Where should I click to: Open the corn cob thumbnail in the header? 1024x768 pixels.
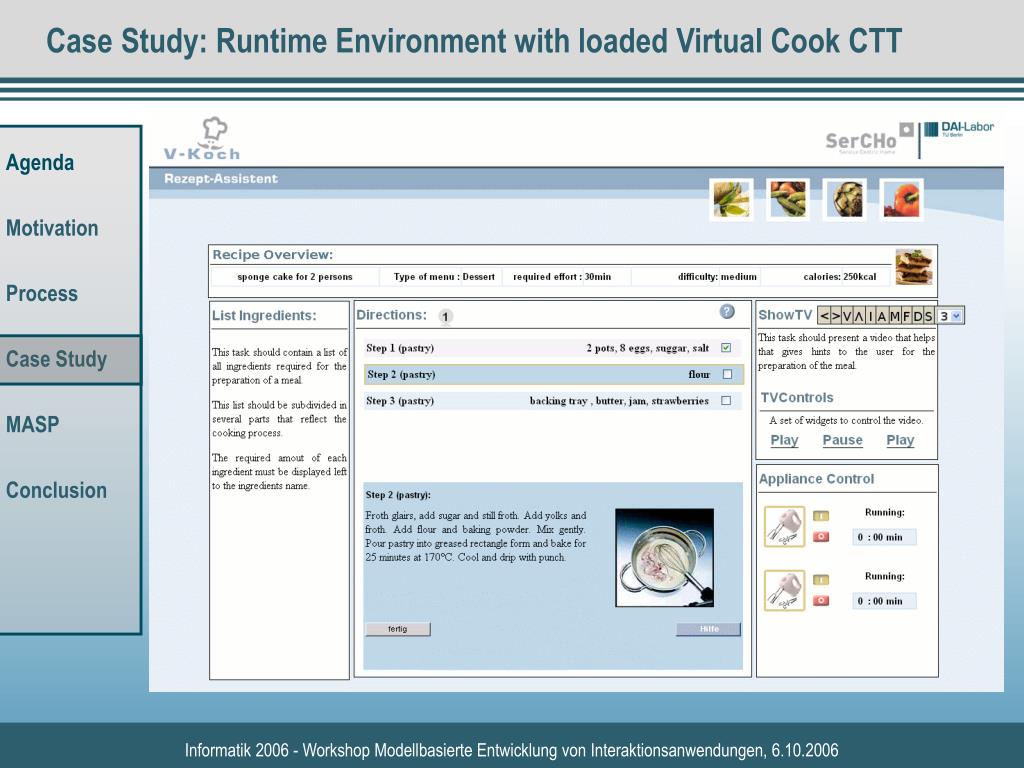[x=731, y=199]
